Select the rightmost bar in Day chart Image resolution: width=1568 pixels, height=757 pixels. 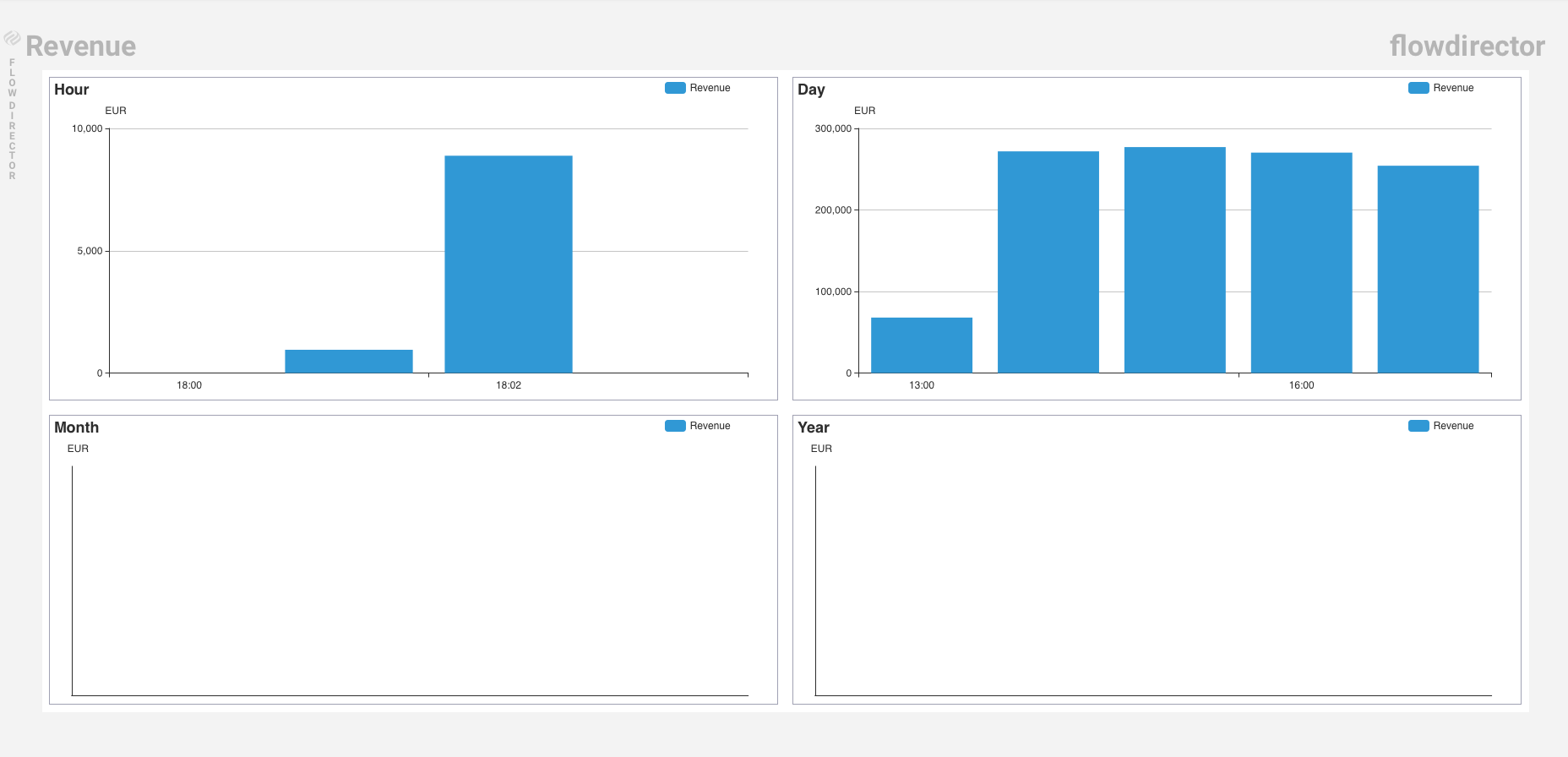pyautogui.click(x=1428, y=269)
